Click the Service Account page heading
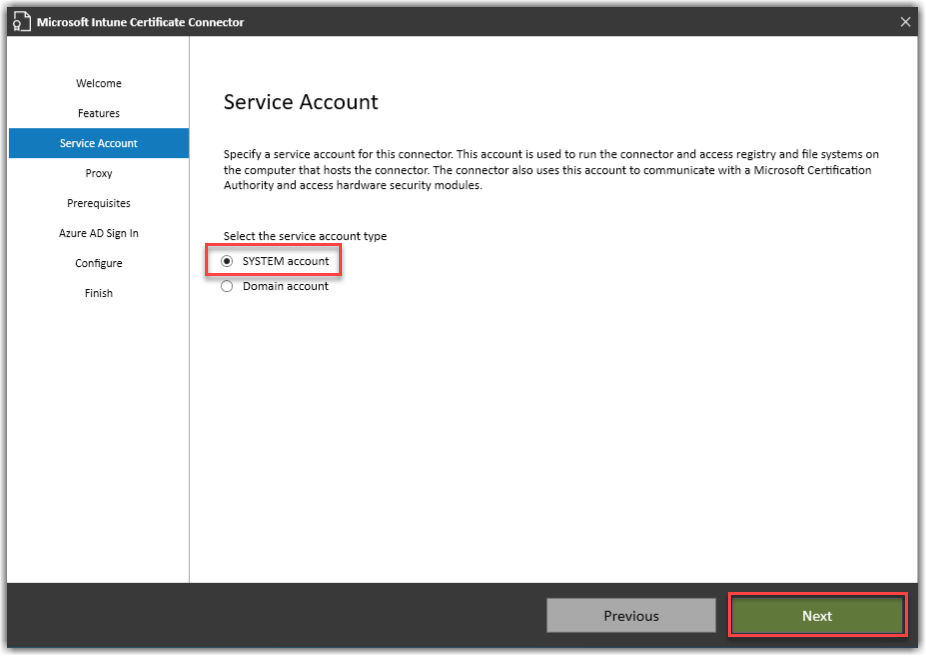This screenshot has height=656, width=926. click(301, 102)
